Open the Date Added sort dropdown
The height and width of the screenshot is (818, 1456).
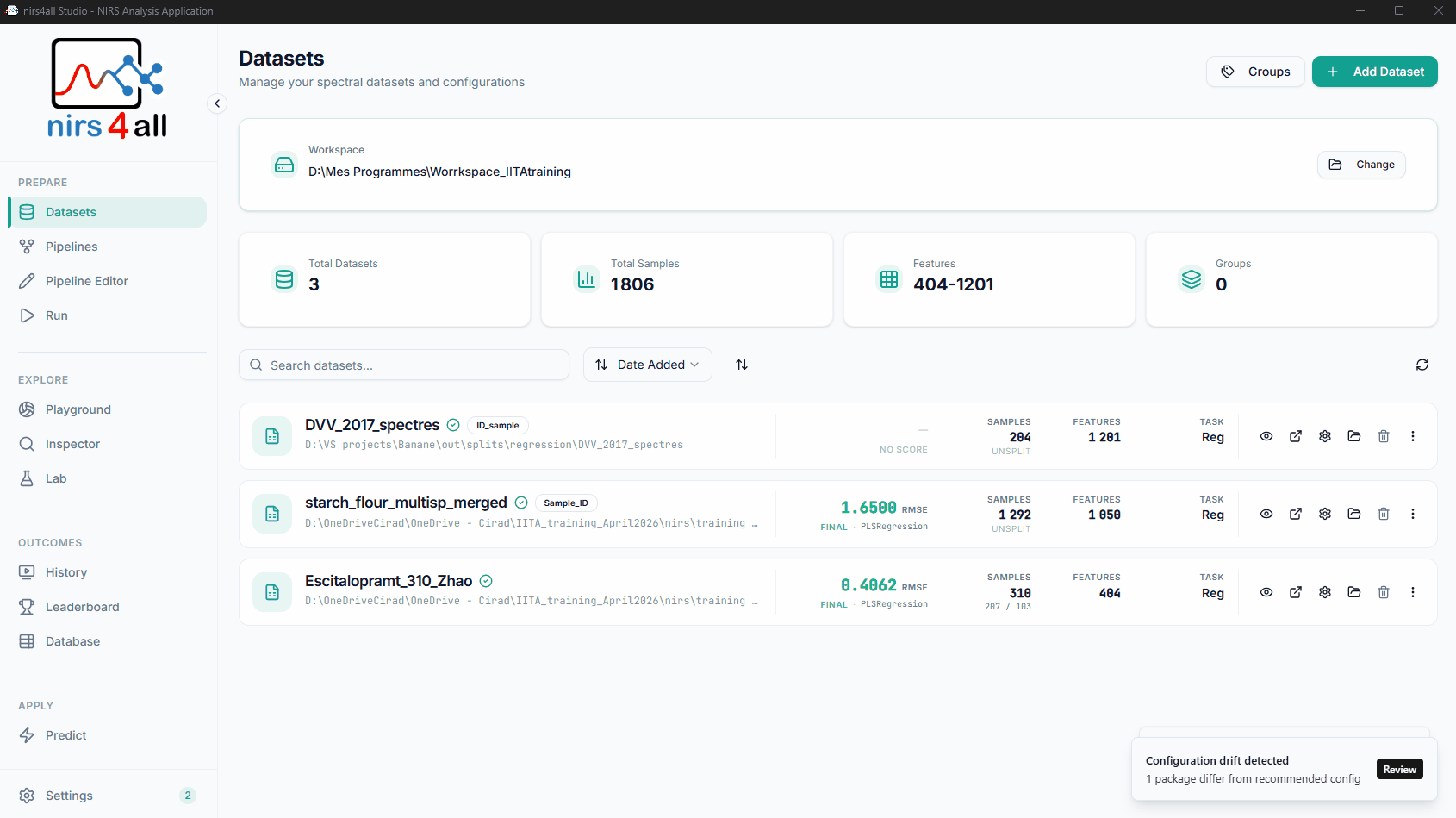[x=648, y=365]
